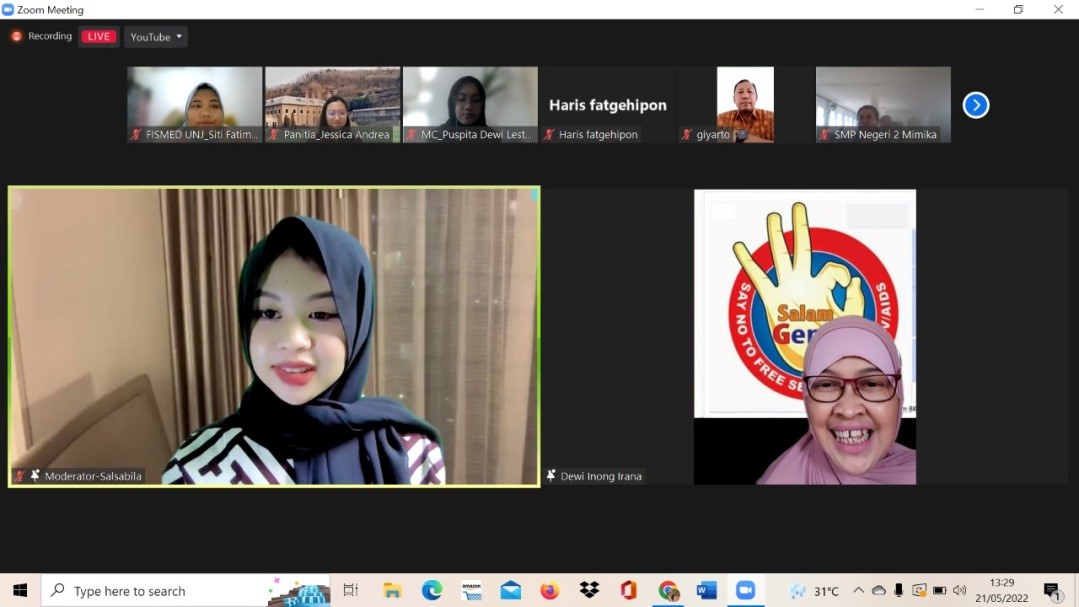Open the Amazon app in the taskbar
Screen dimensions: 1079x607
point(472,590)
